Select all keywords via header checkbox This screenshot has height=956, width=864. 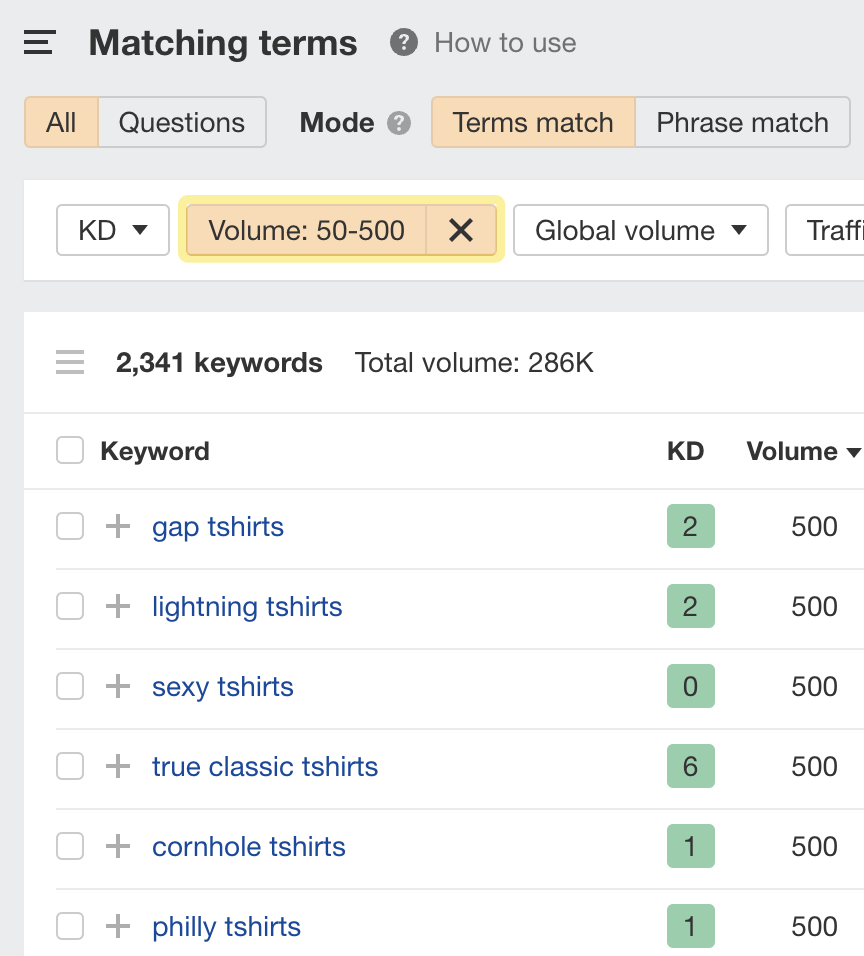click(70, 450)
